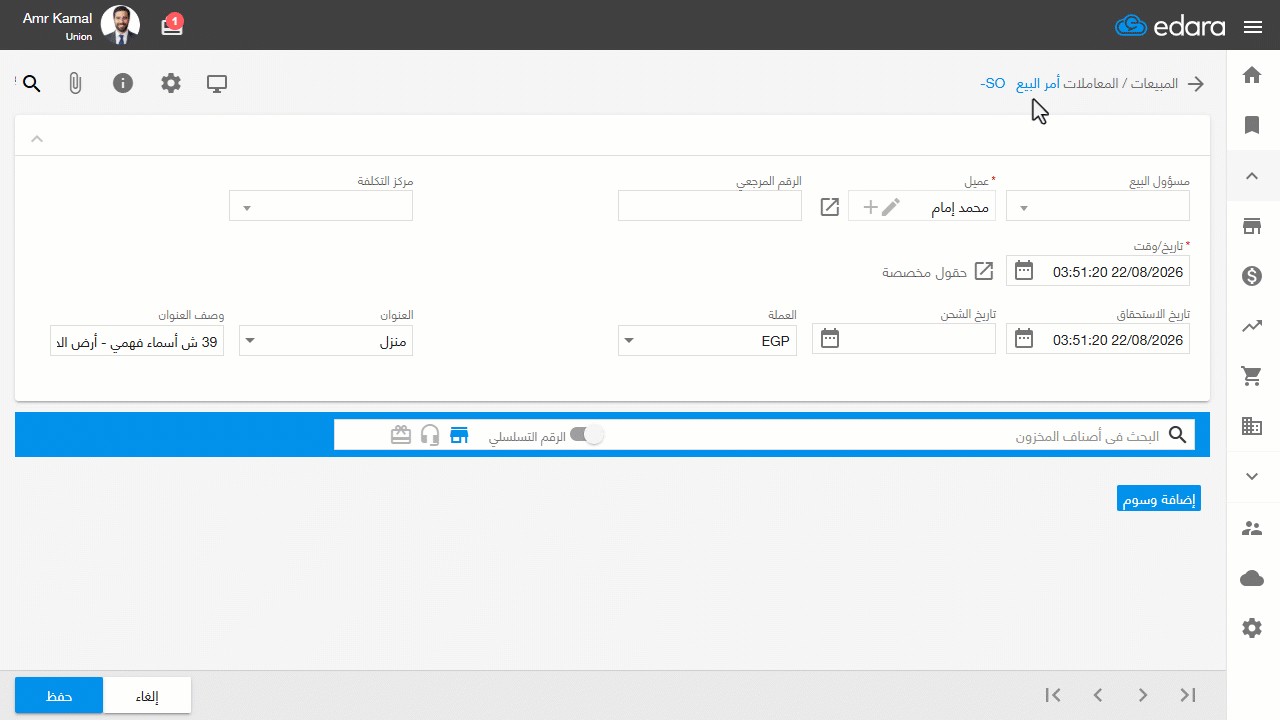Open the العنوان dropdown showing منزل
This screenshot has height=720, width=1280.
[x=326, y=341]
